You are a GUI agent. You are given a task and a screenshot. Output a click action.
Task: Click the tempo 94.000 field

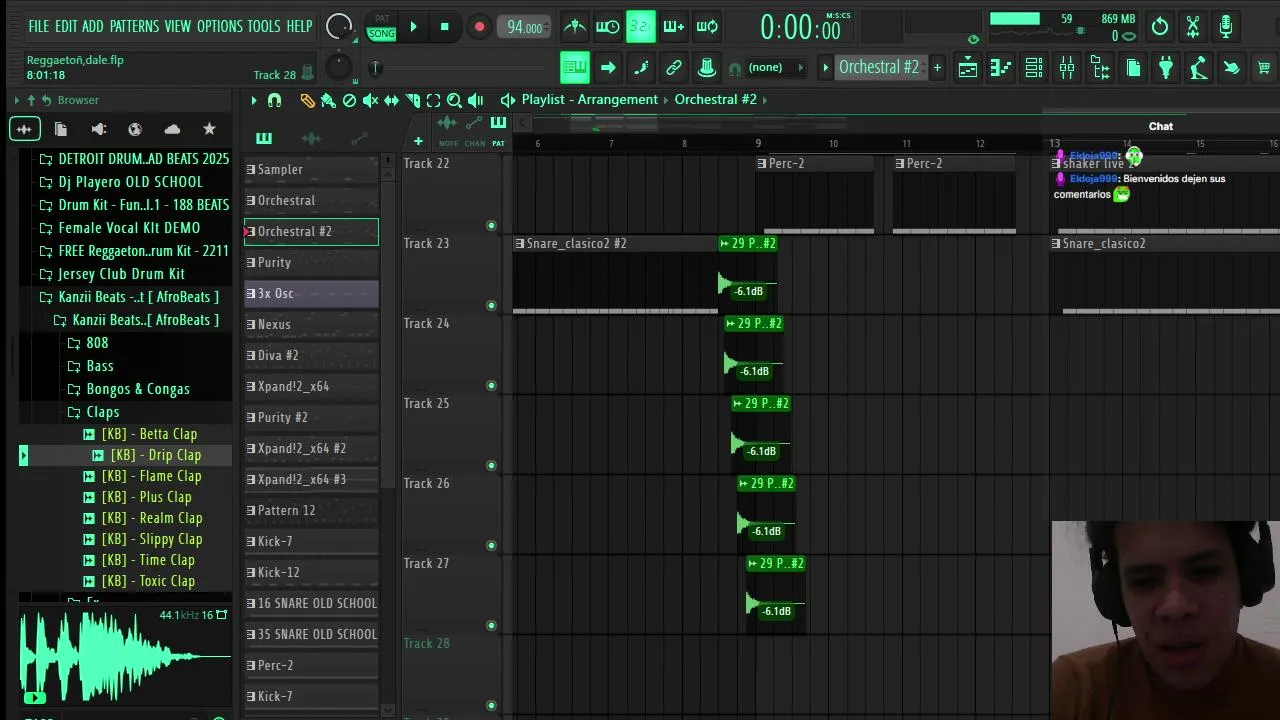524,28
